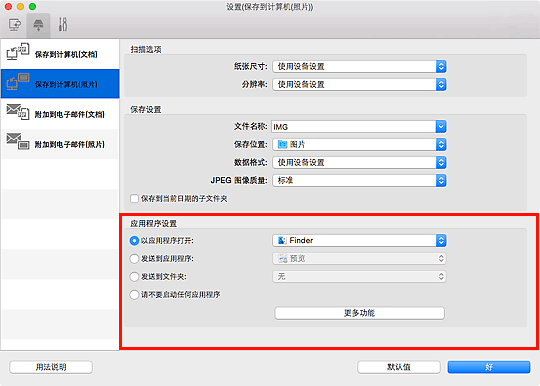Open the 无 folder dropdown

[x=359, y=277]
